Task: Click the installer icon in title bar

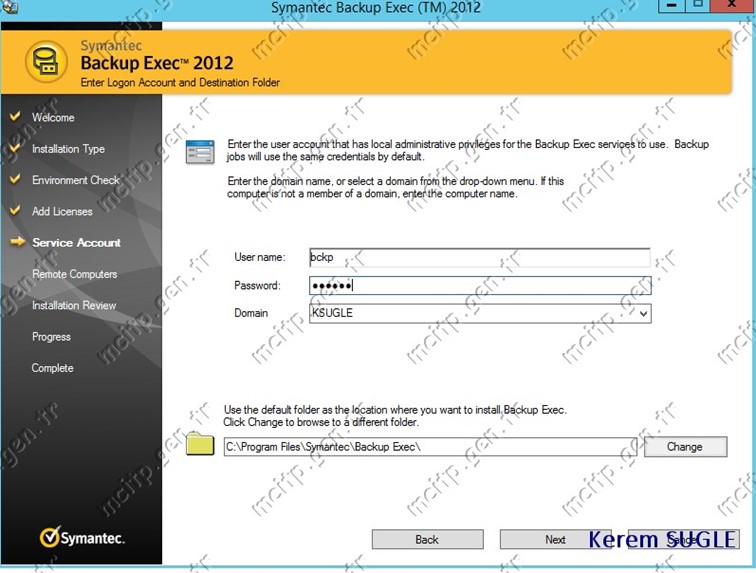Action: click(10, 7)
